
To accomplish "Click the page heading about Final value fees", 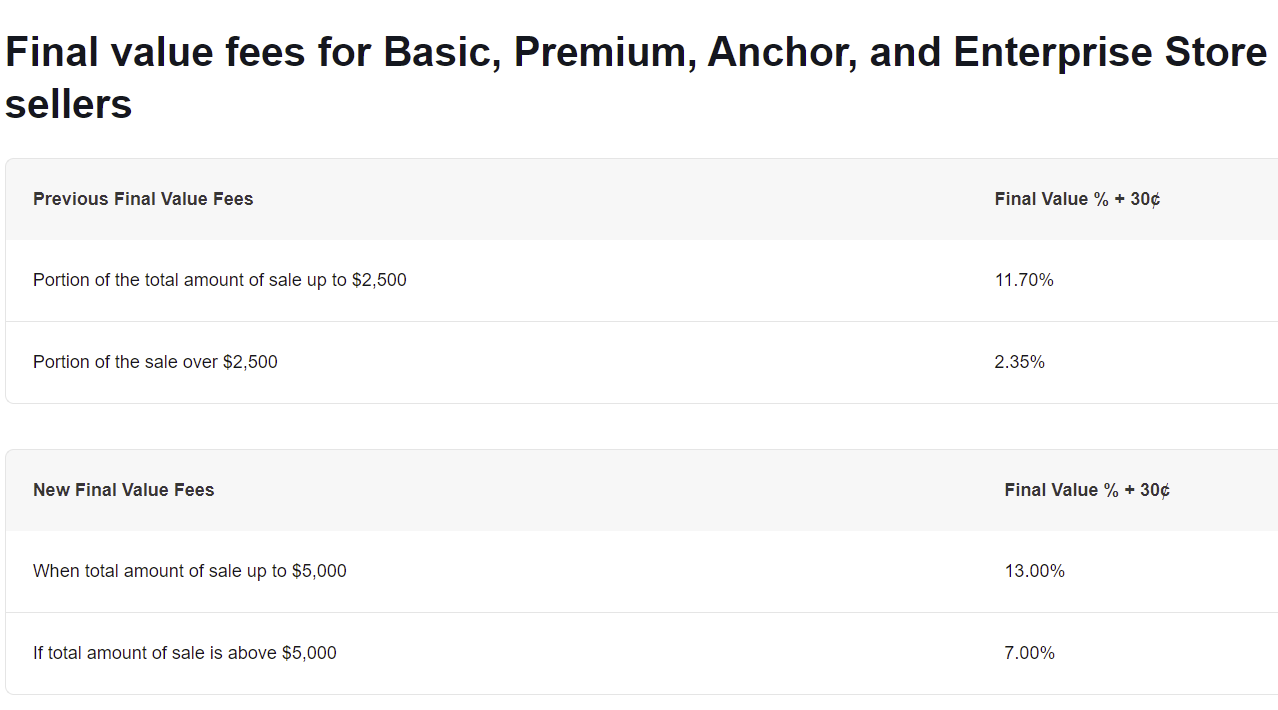I will coord(636,78).
